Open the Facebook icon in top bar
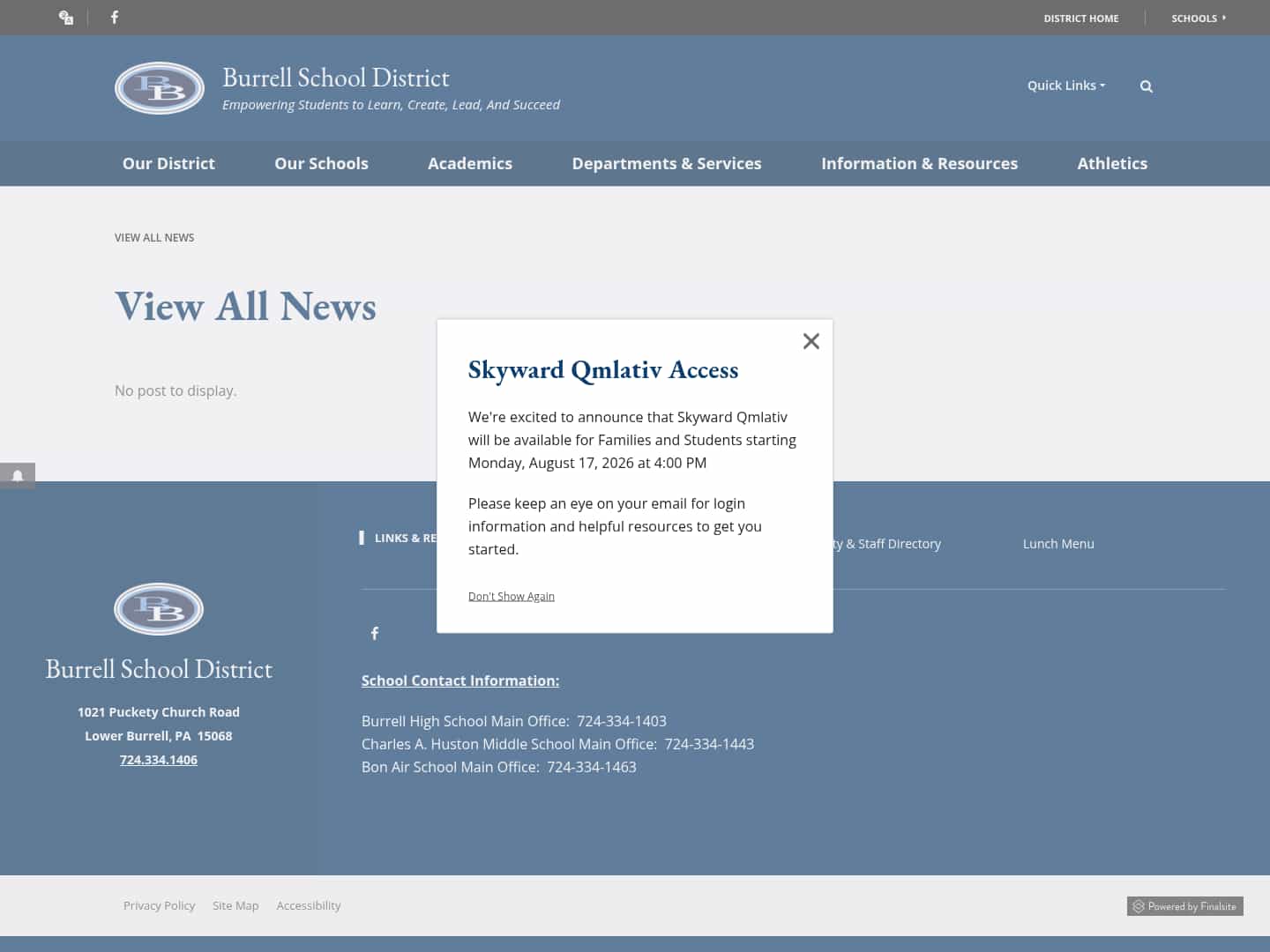Viewport: 1270px width, 952px height. [115, 17]
